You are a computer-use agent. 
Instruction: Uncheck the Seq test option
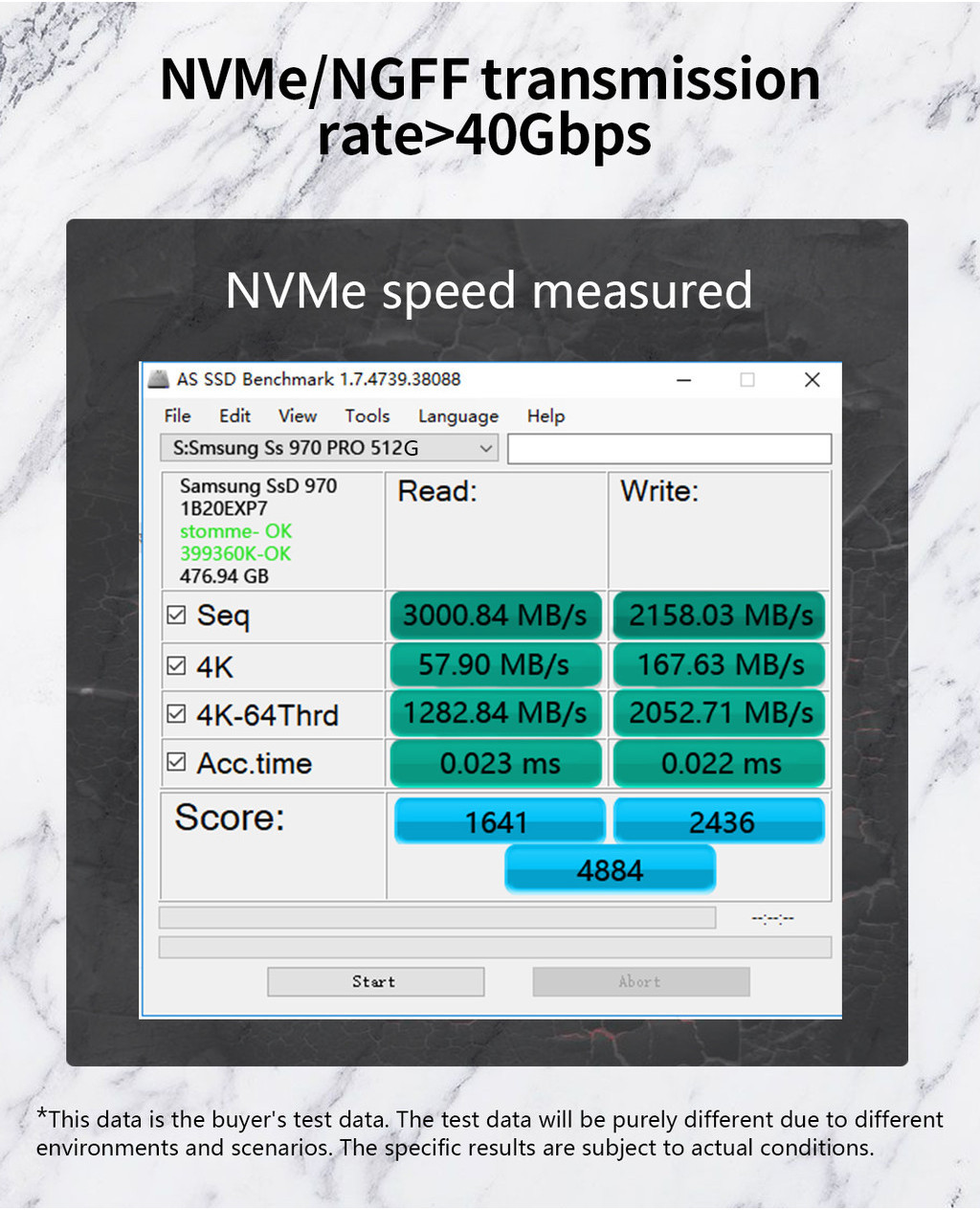176,614
